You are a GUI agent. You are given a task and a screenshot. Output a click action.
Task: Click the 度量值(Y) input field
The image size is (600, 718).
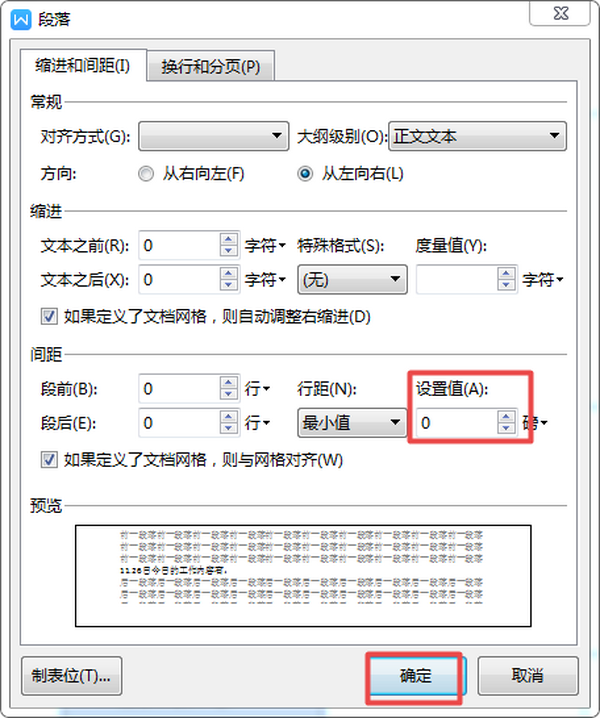pos(457,279)
